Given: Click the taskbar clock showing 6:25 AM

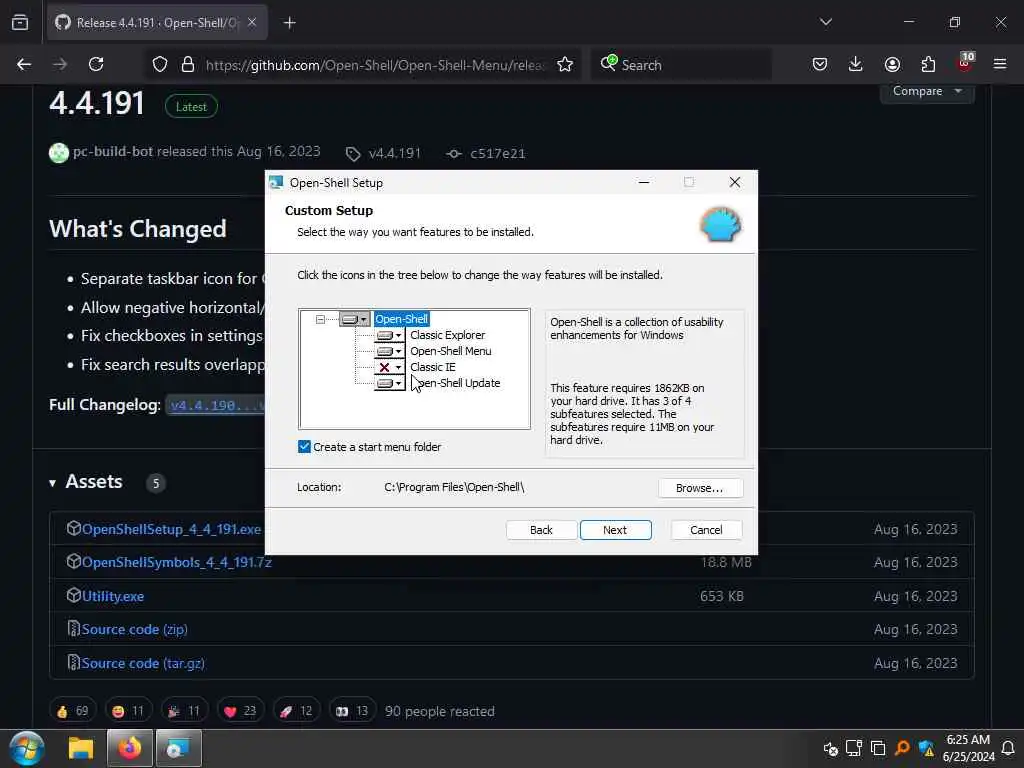Looking at the screenshot, I should pos(968,748).
